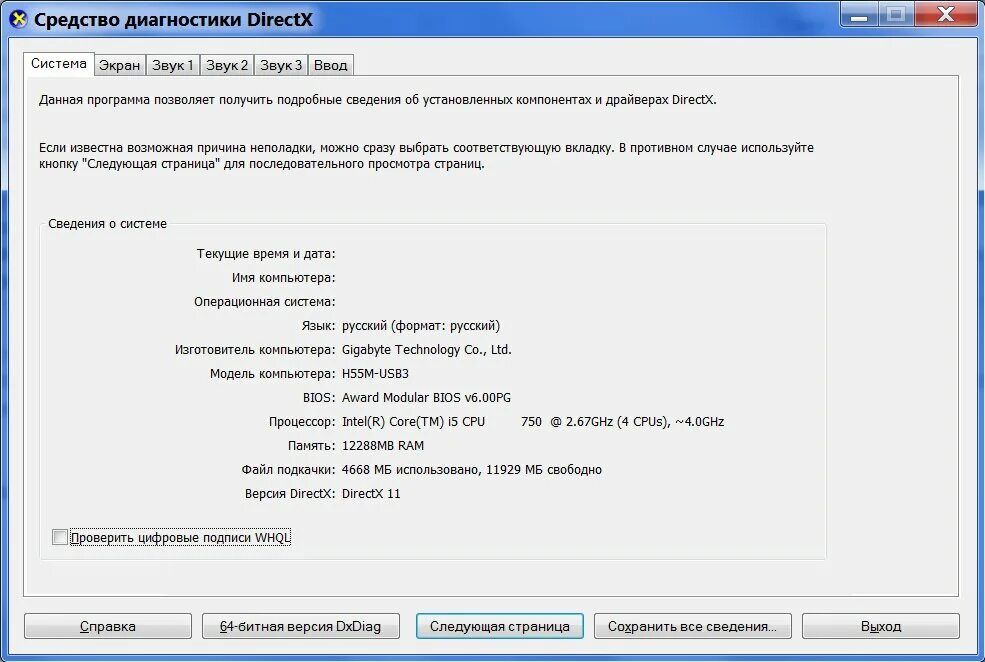
Task: Click the Выход button
Action: click(881, 626)
